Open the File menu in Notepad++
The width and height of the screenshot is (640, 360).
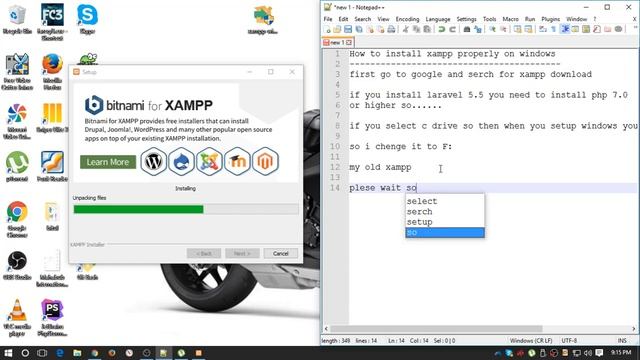[x=328, y=19]
